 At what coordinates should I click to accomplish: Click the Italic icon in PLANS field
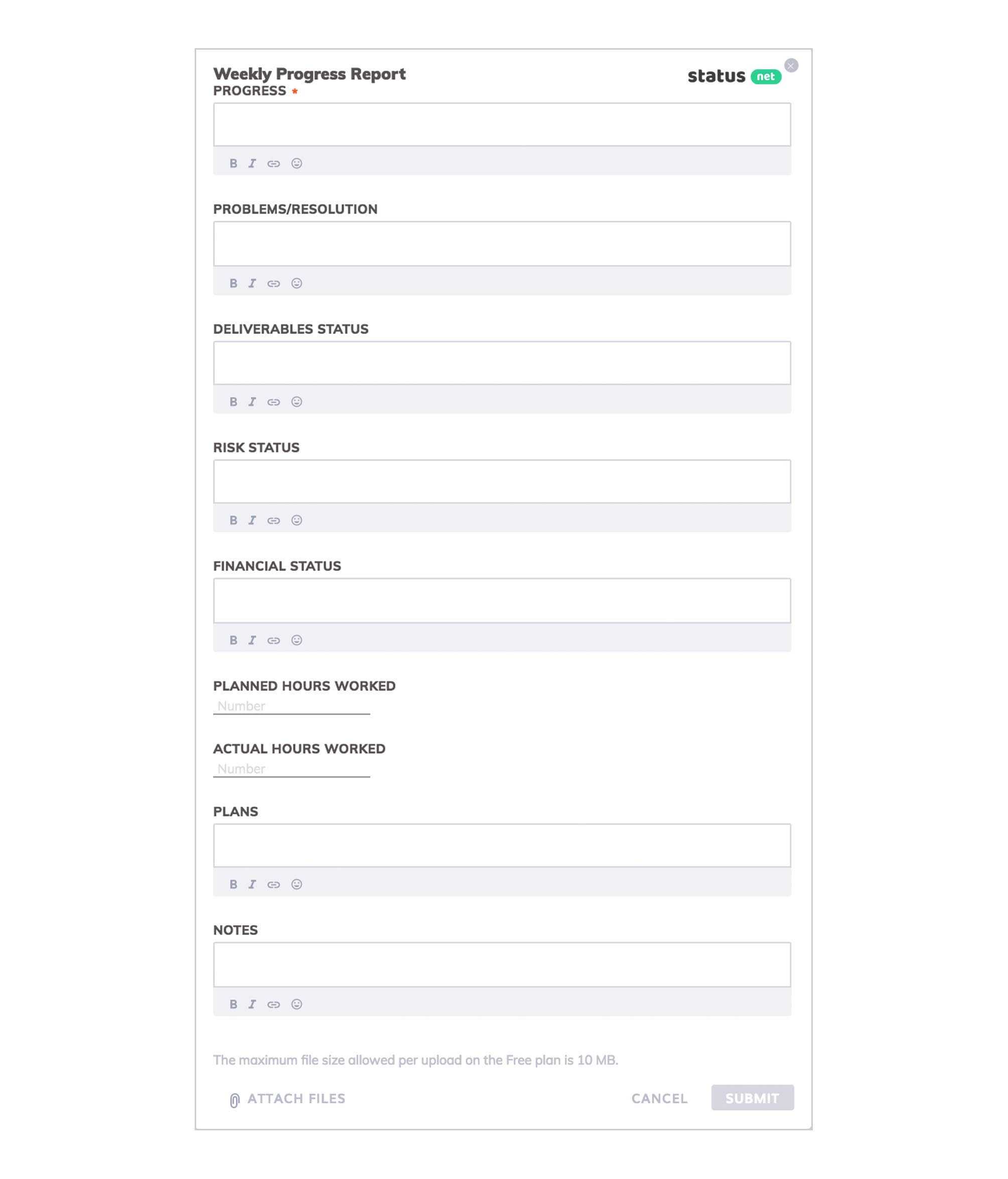point(252,884)
